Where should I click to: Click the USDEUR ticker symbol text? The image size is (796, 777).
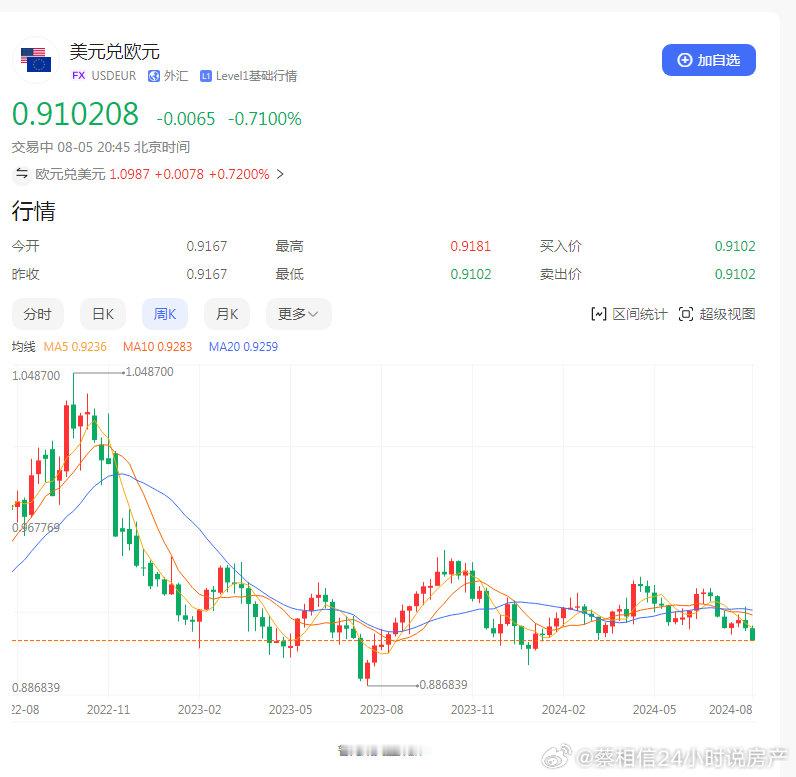point(114,76)
